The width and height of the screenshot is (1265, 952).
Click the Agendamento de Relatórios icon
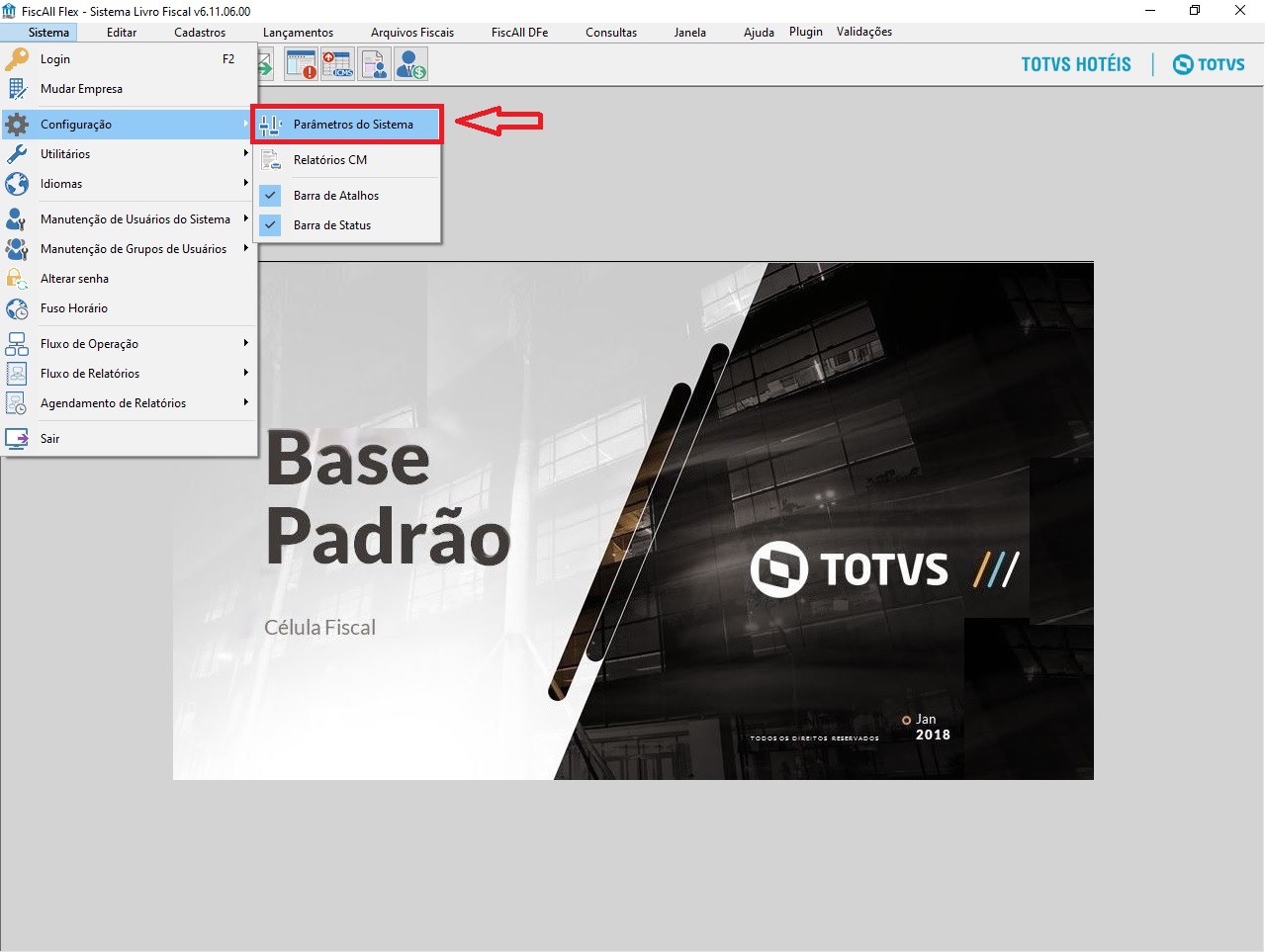coord(17,403)
